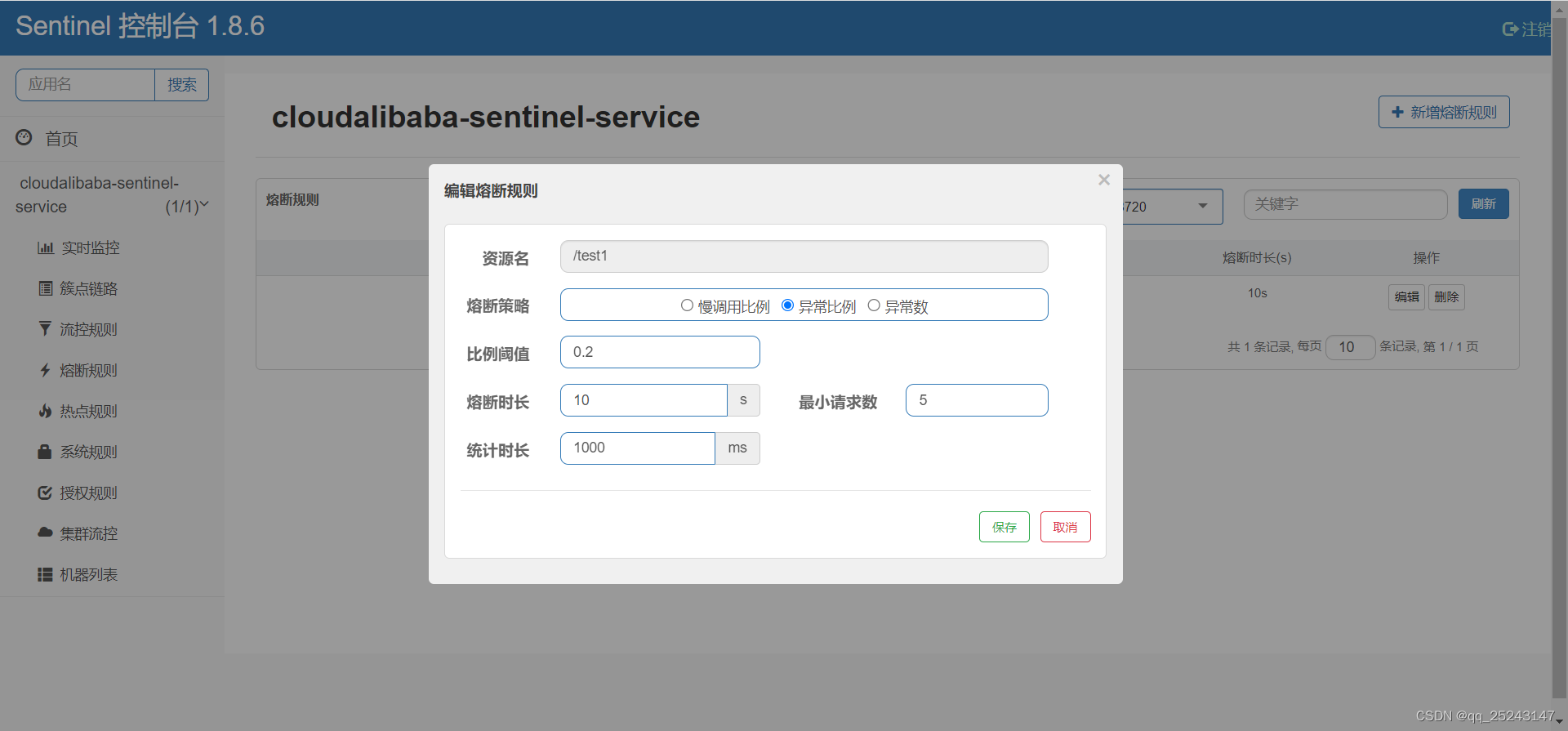Focus the 应用名 search field
The width and height of the screenshot is (1568, 731).
click(x=85, y=85)
